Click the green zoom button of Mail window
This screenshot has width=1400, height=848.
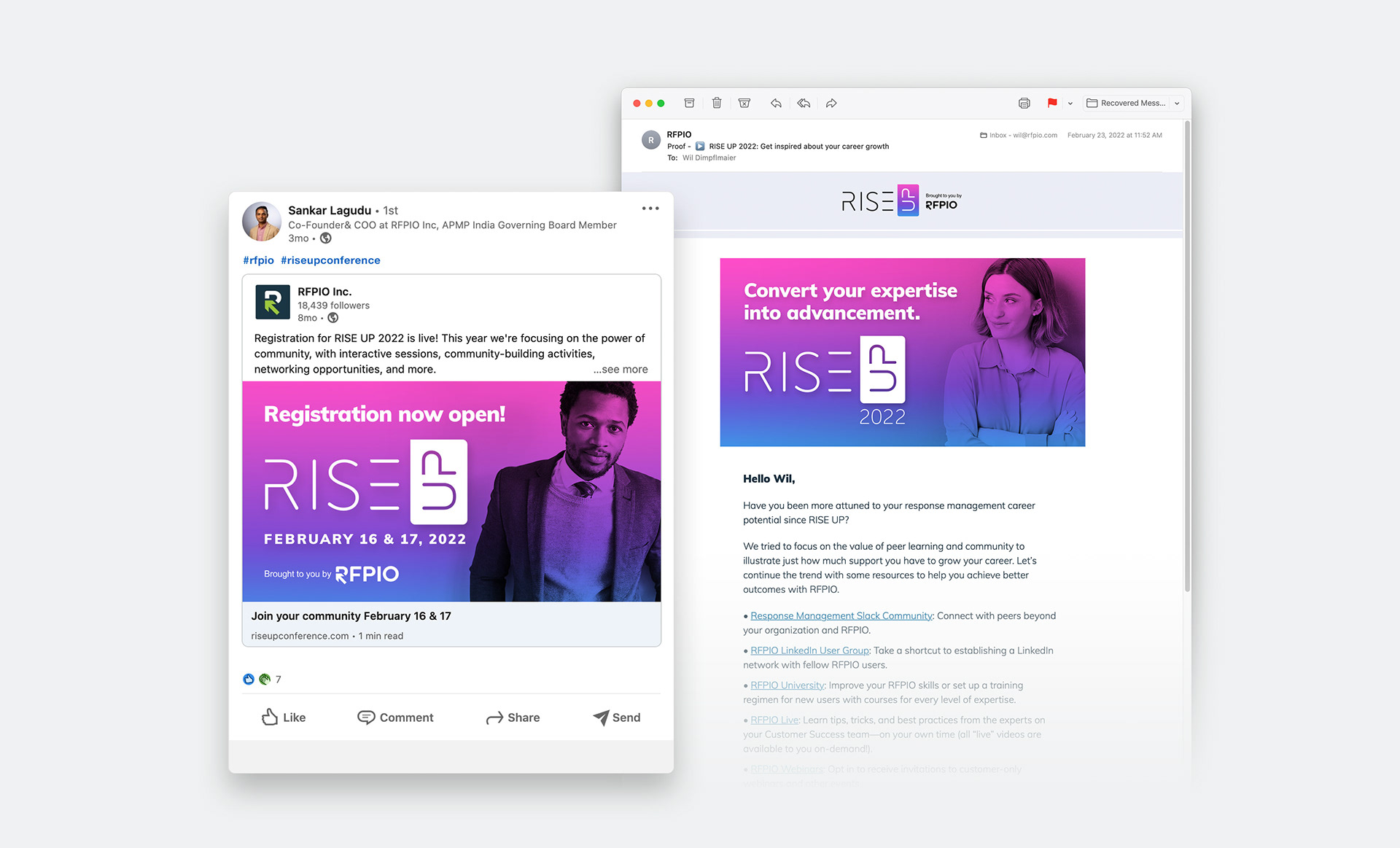661,104
